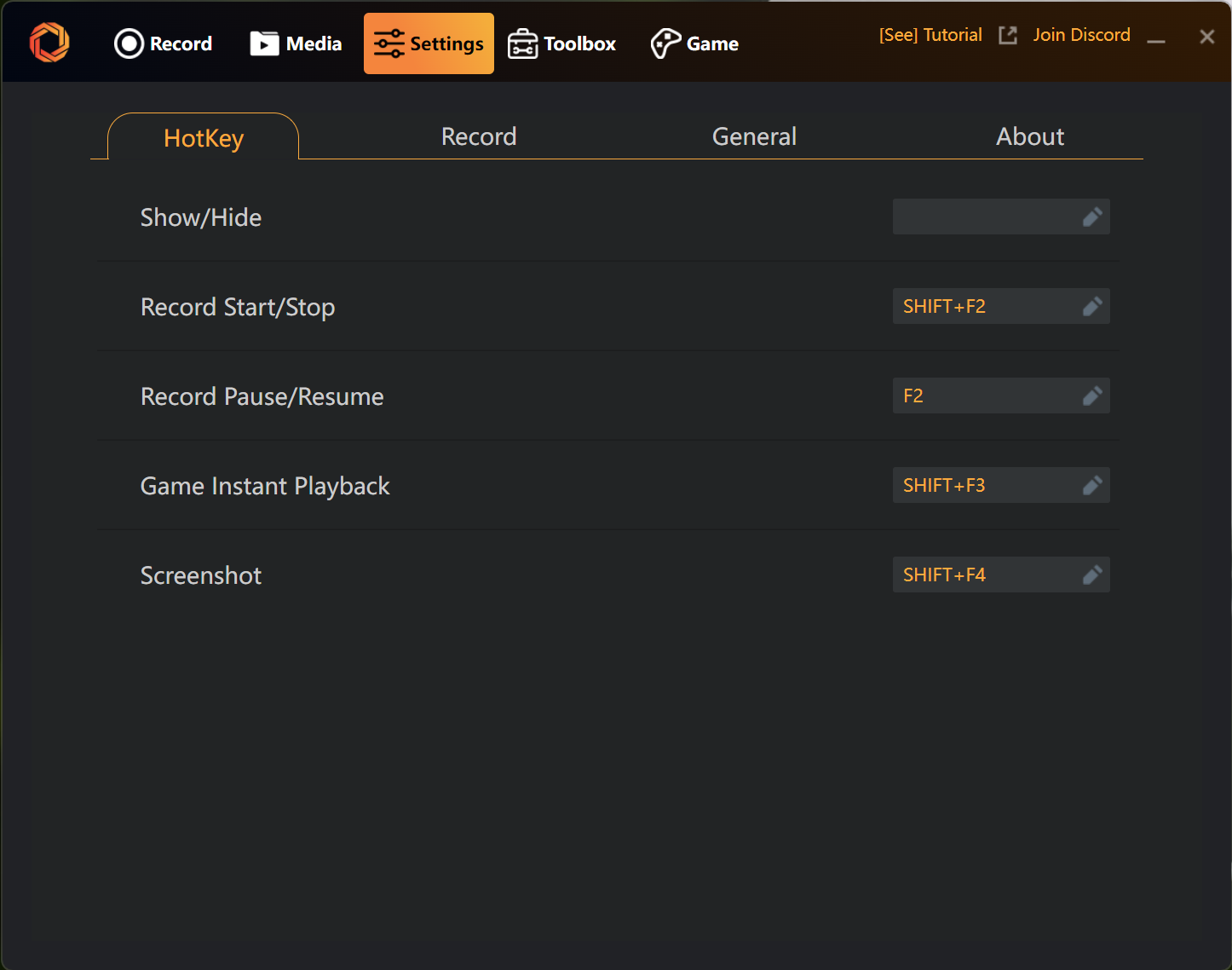Viewport: 1232px width, 970px height.
Task: Open the [See] Tutorial link
Action: pyautogui.click(x=930, y=35)
